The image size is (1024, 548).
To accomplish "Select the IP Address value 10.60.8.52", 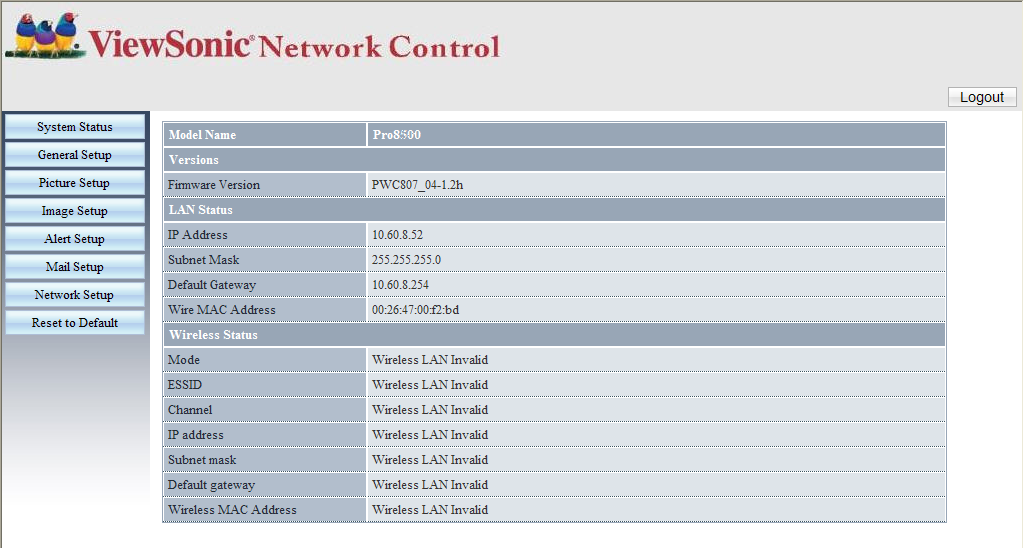I will coord(397,234).
